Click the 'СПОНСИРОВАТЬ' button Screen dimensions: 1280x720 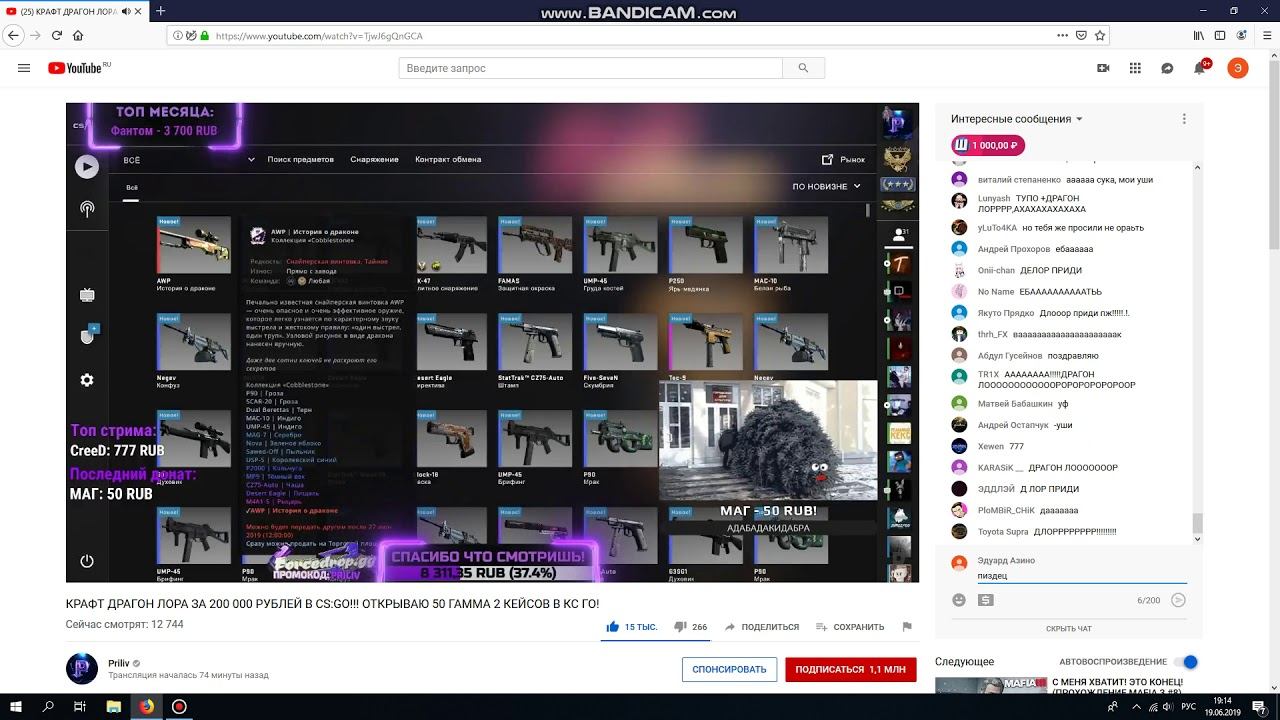729,669
